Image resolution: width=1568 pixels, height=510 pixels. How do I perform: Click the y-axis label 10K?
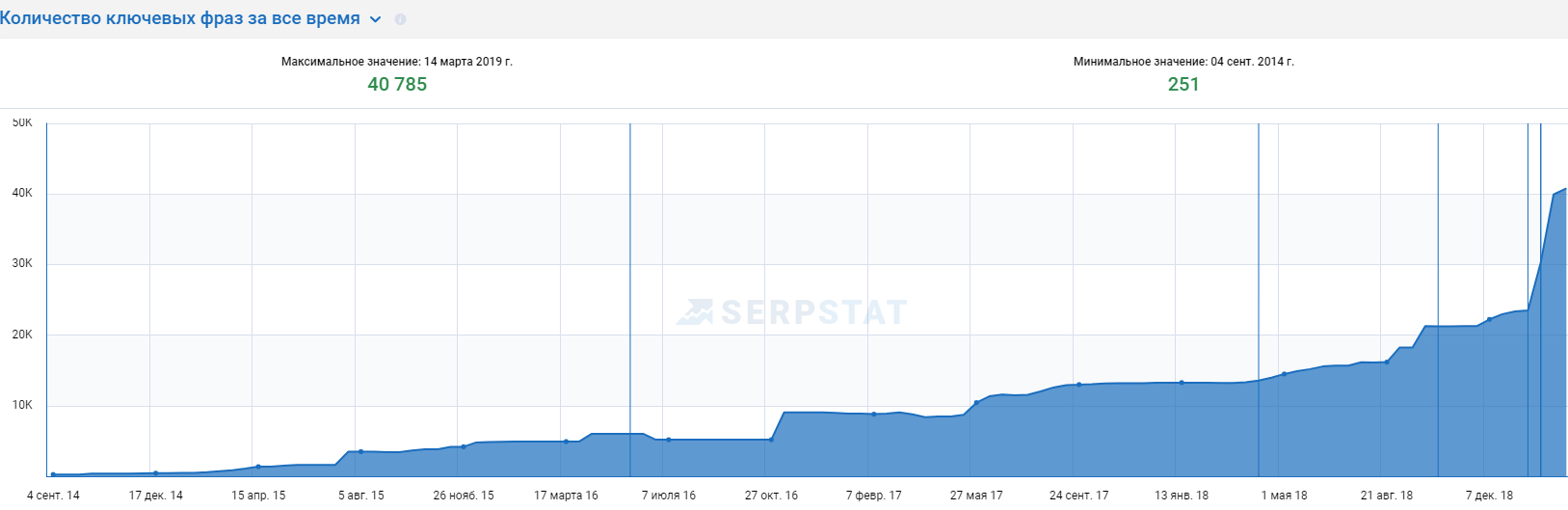(x=22, y=405)
